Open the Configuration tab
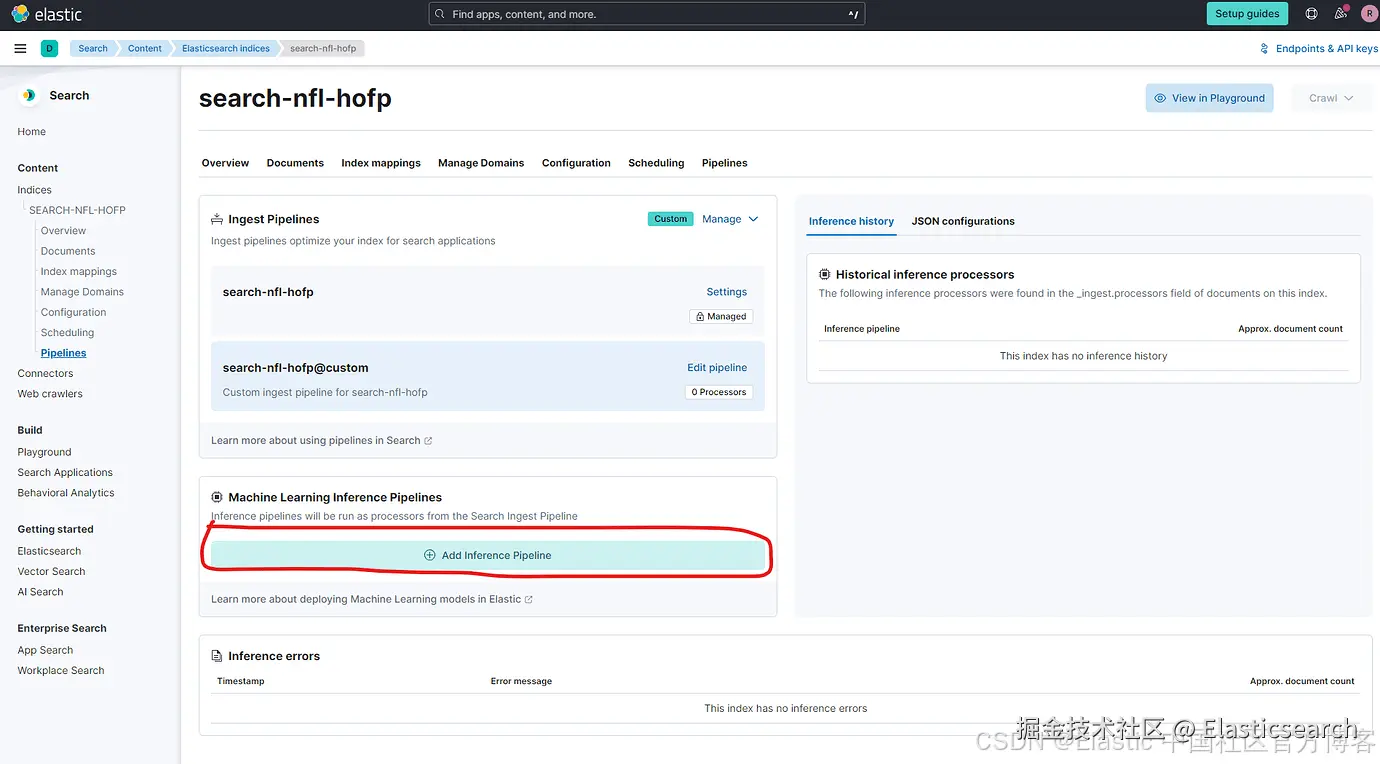 click(x=576, y=163)
